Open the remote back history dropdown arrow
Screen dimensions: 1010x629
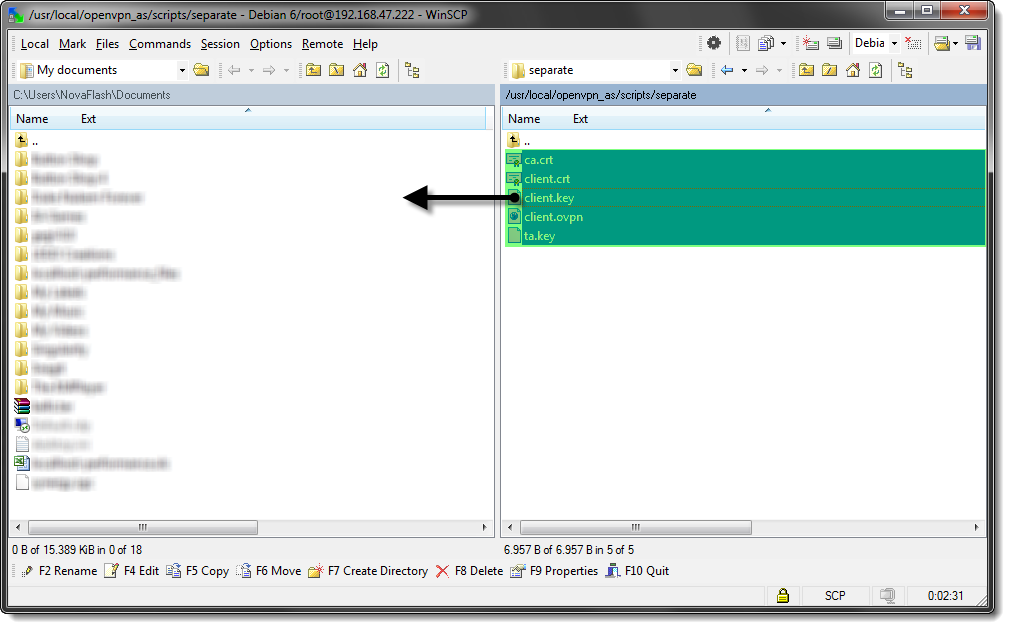click(x=744, y=70)
